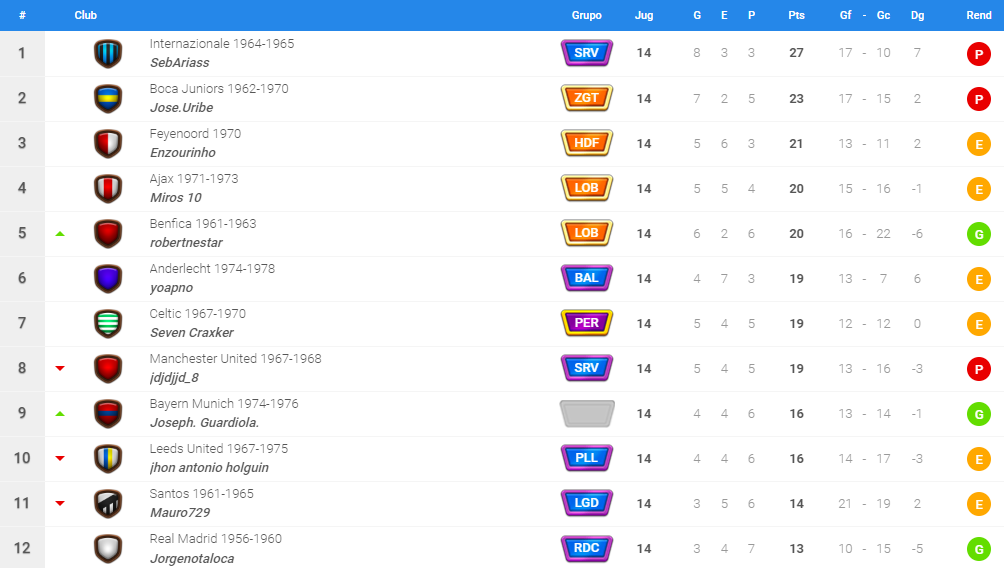Click the Santos black-white shield icon

pyautogui.click(x=108, y=503)
